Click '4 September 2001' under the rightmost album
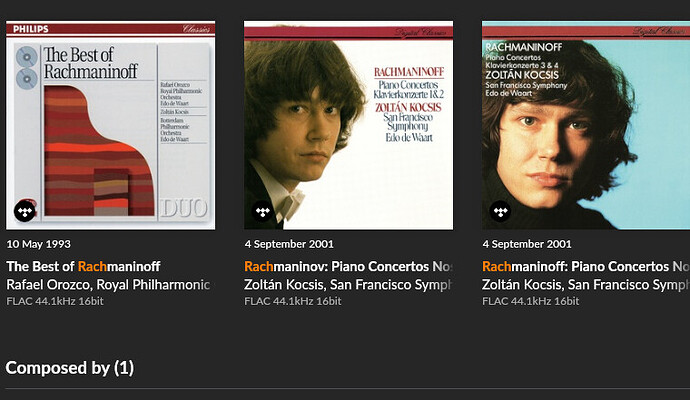Screen dimensions: 690x400 527,244
